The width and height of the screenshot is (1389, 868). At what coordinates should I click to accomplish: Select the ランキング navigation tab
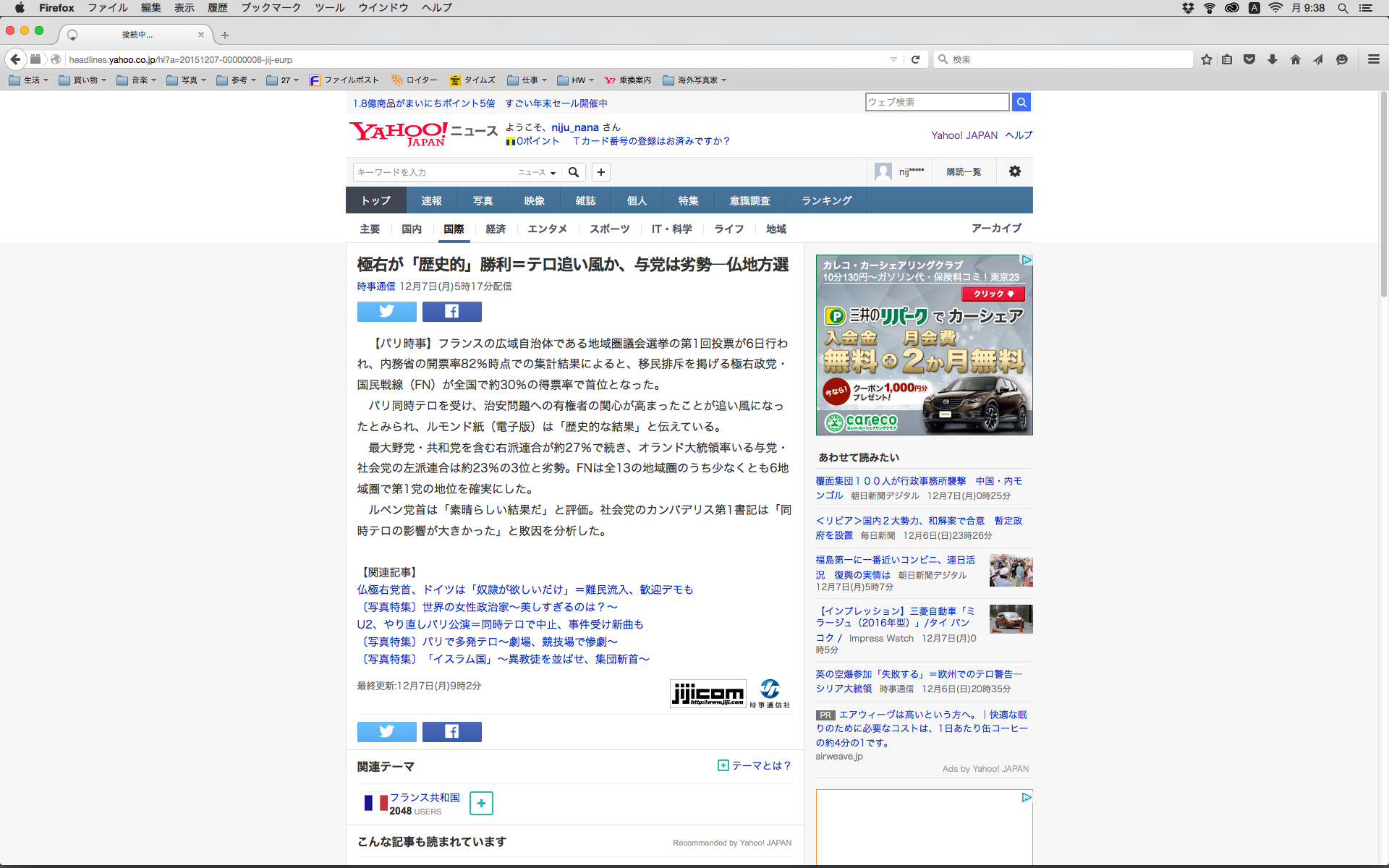coord(826,200)
